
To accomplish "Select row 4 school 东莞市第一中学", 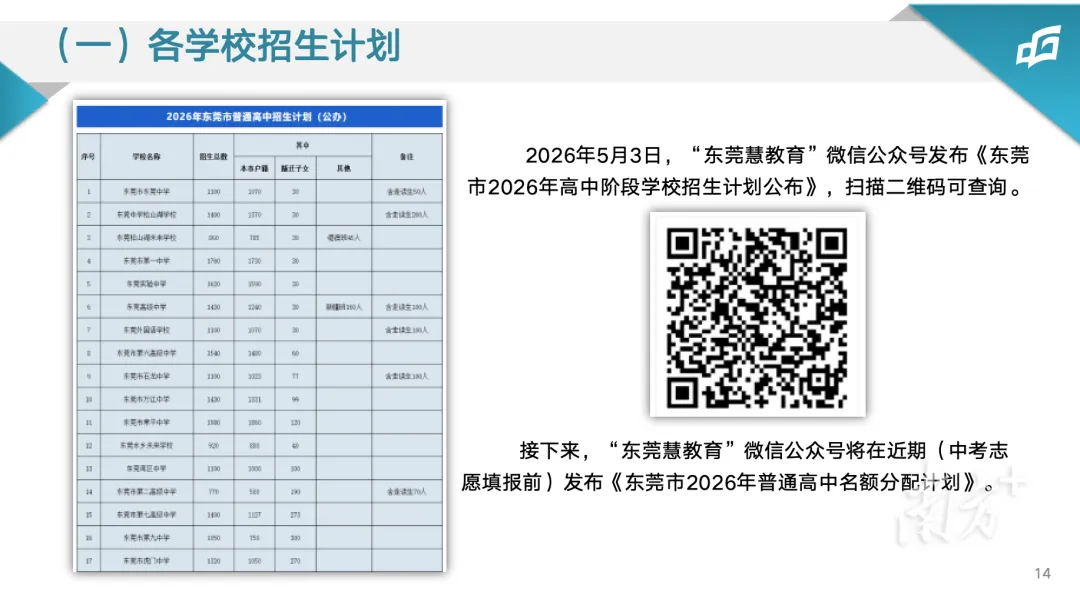I will (147, 261).
